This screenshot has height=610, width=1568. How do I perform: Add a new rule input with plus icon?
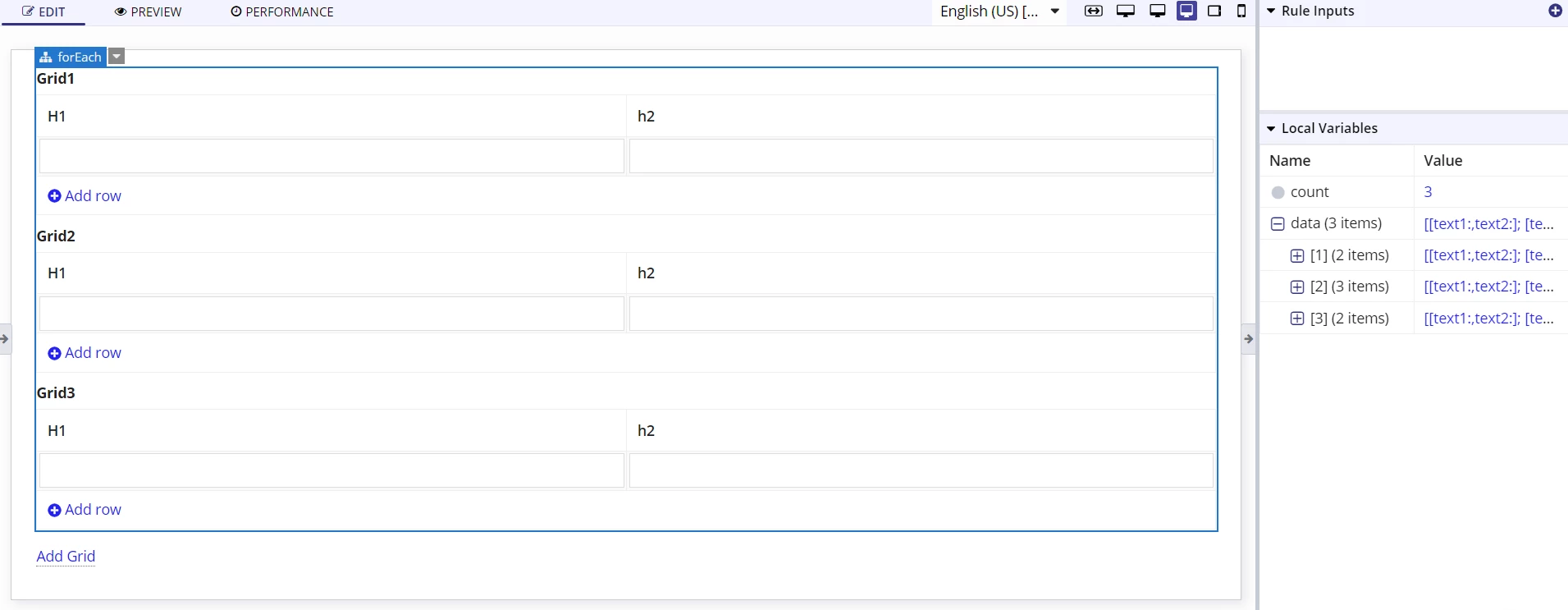(1555, 11)
